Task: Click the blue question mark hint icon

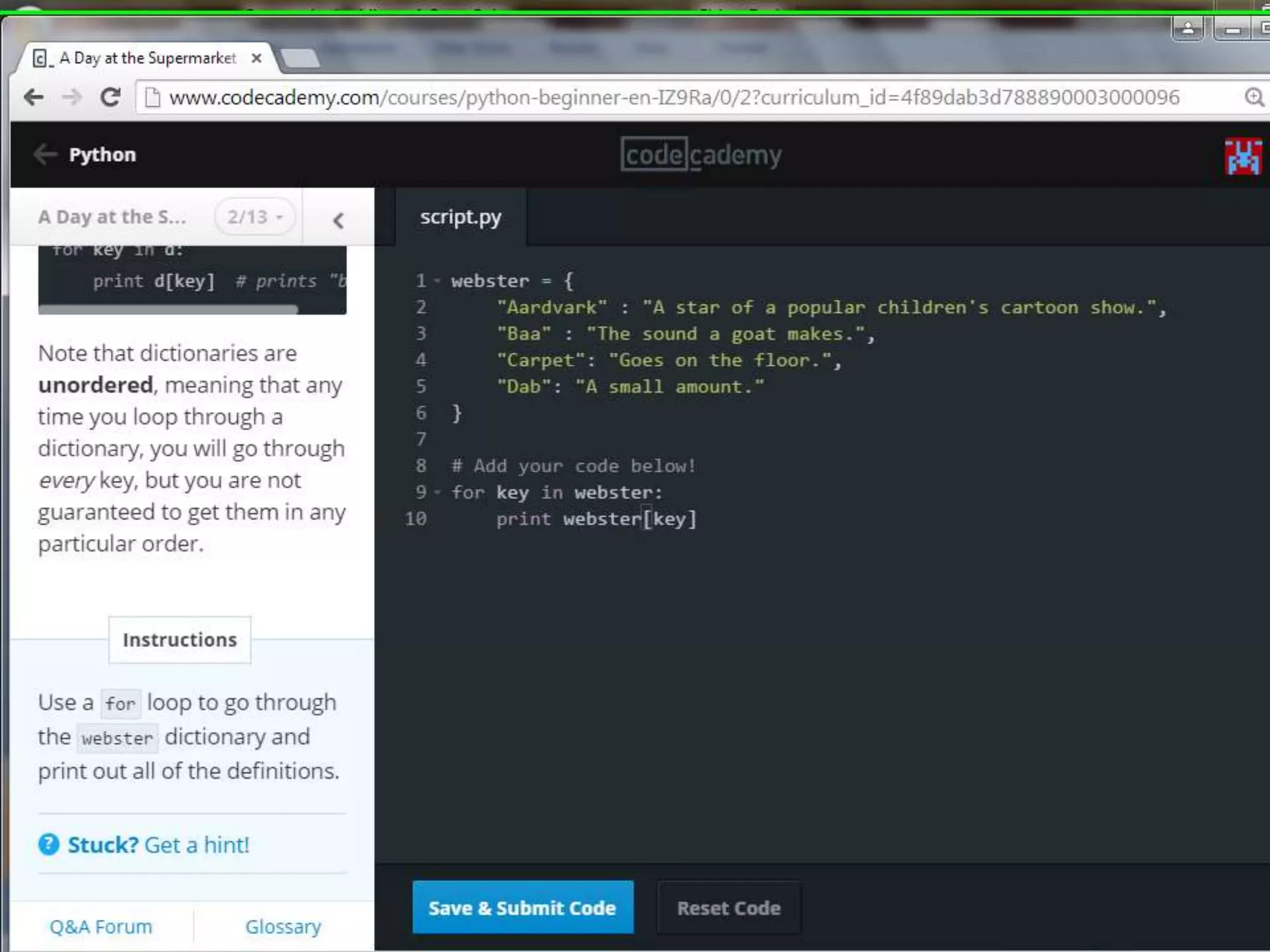Action: 49,844
